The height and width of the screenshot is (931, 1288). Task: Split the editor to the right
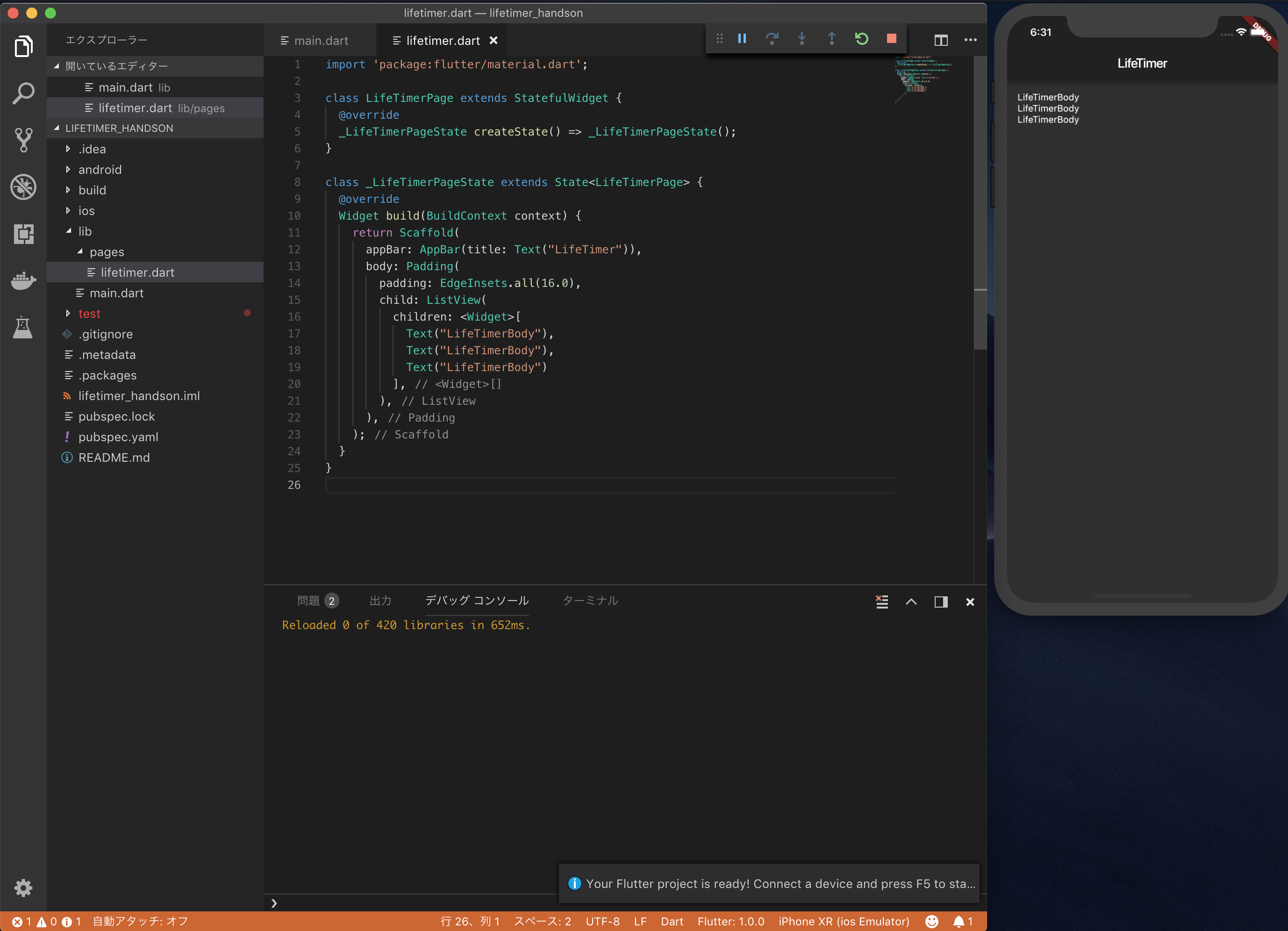tap(941, 40)
